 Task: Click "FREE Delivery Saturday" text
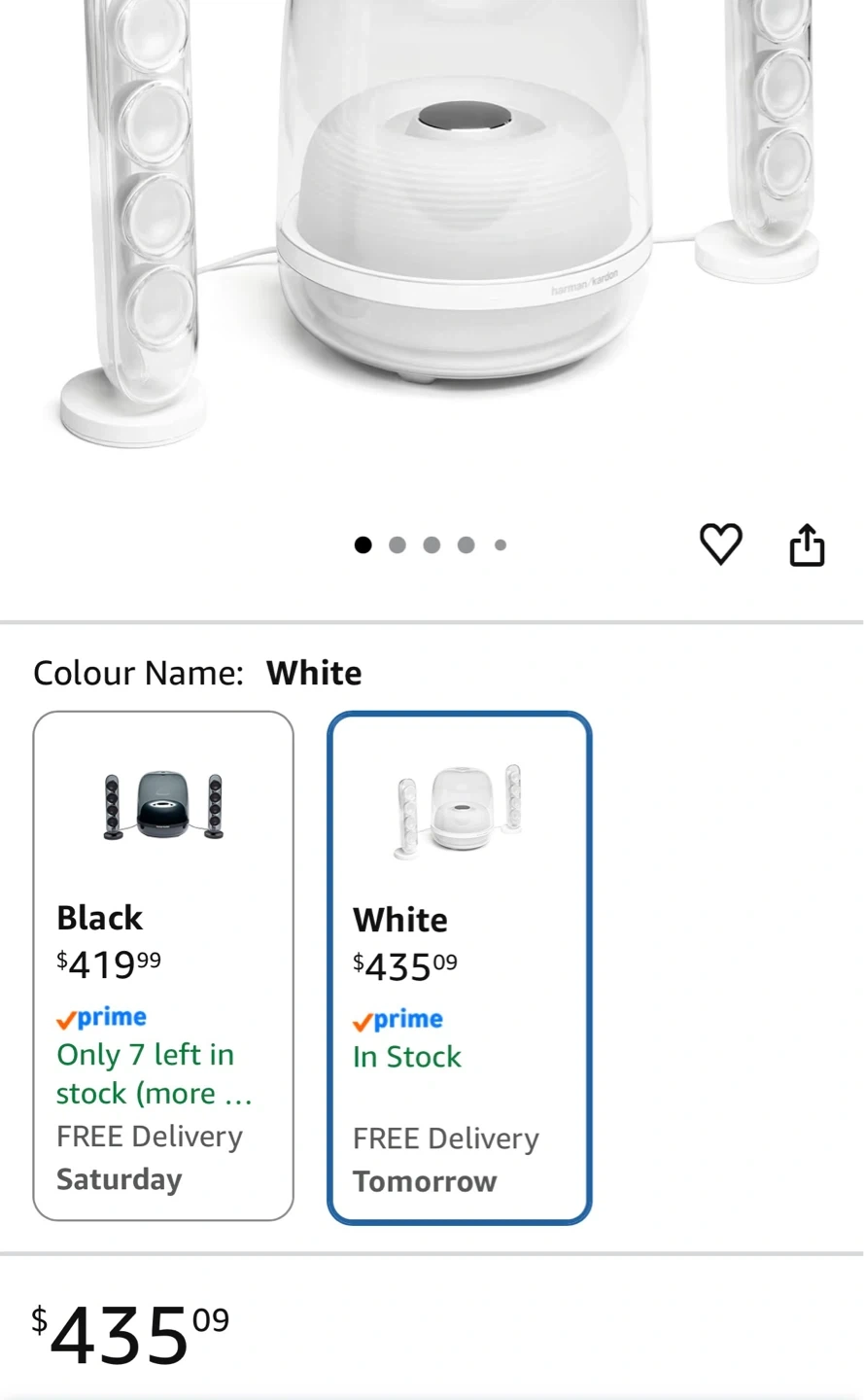point(149,1158)
